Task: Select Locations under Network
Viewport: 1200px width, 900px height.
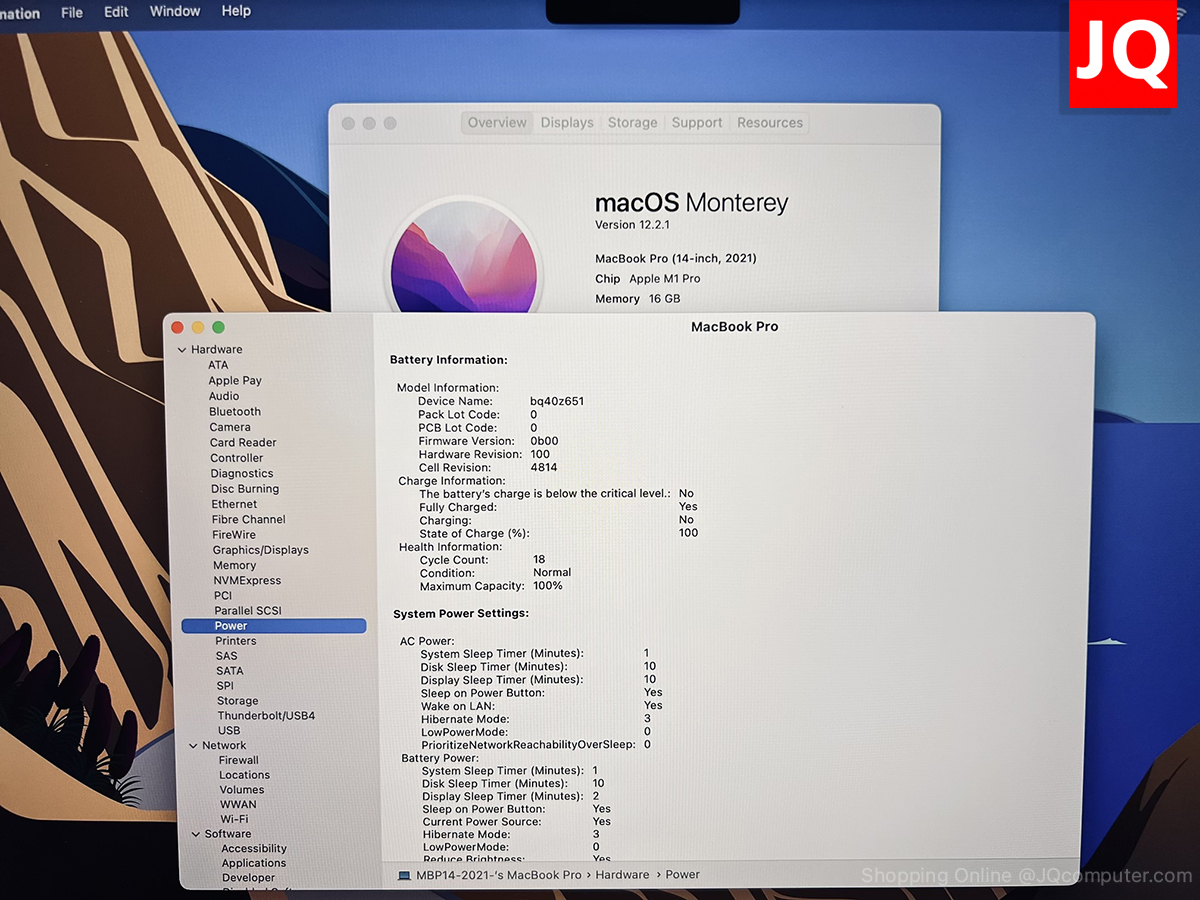Action: [x=245, y=775]
